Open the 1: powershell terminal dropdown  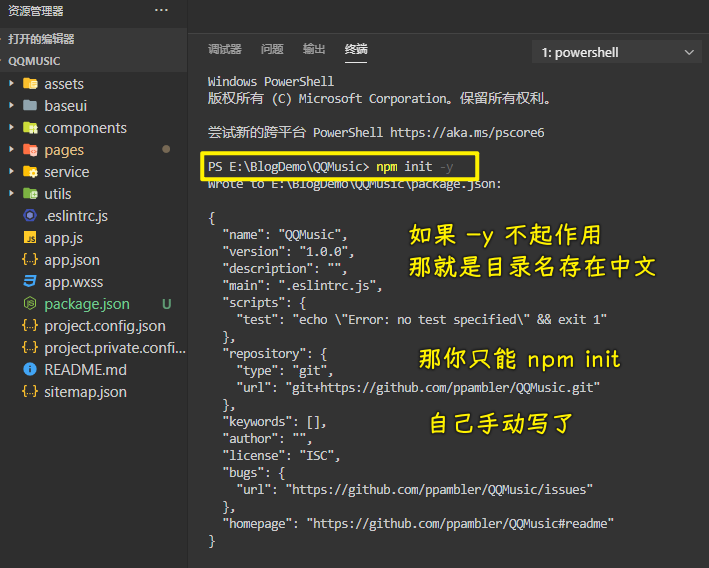click(x=617, y=52)
